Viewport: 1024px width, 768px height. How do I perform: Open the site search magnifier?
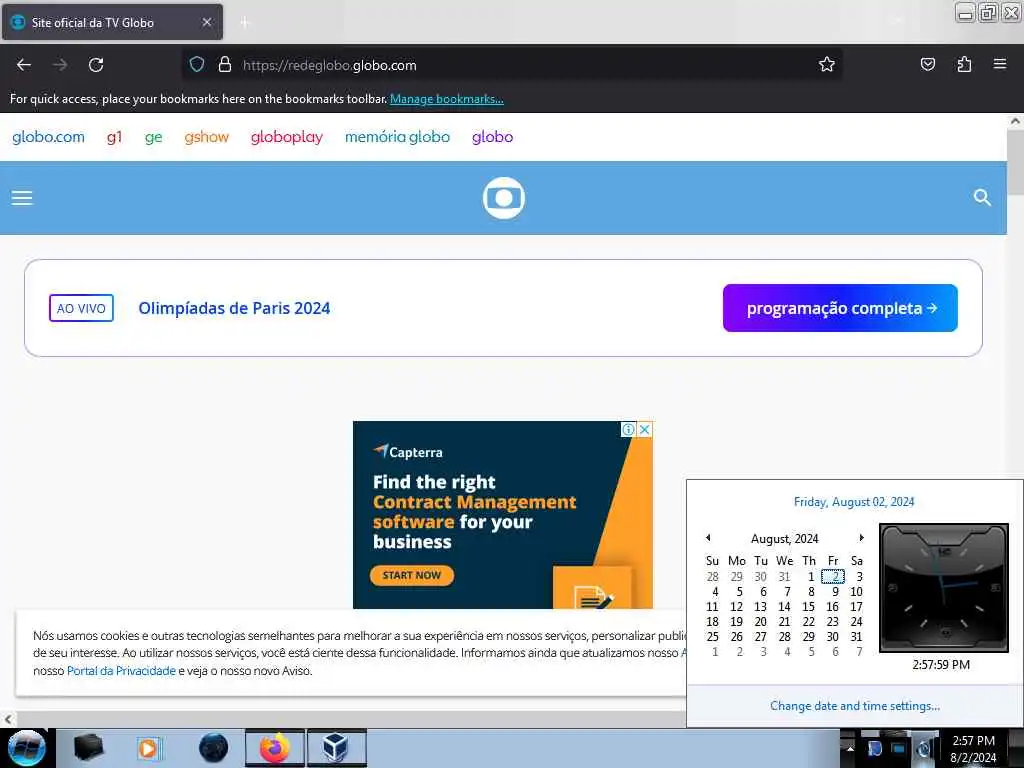(x=982, y=197)
